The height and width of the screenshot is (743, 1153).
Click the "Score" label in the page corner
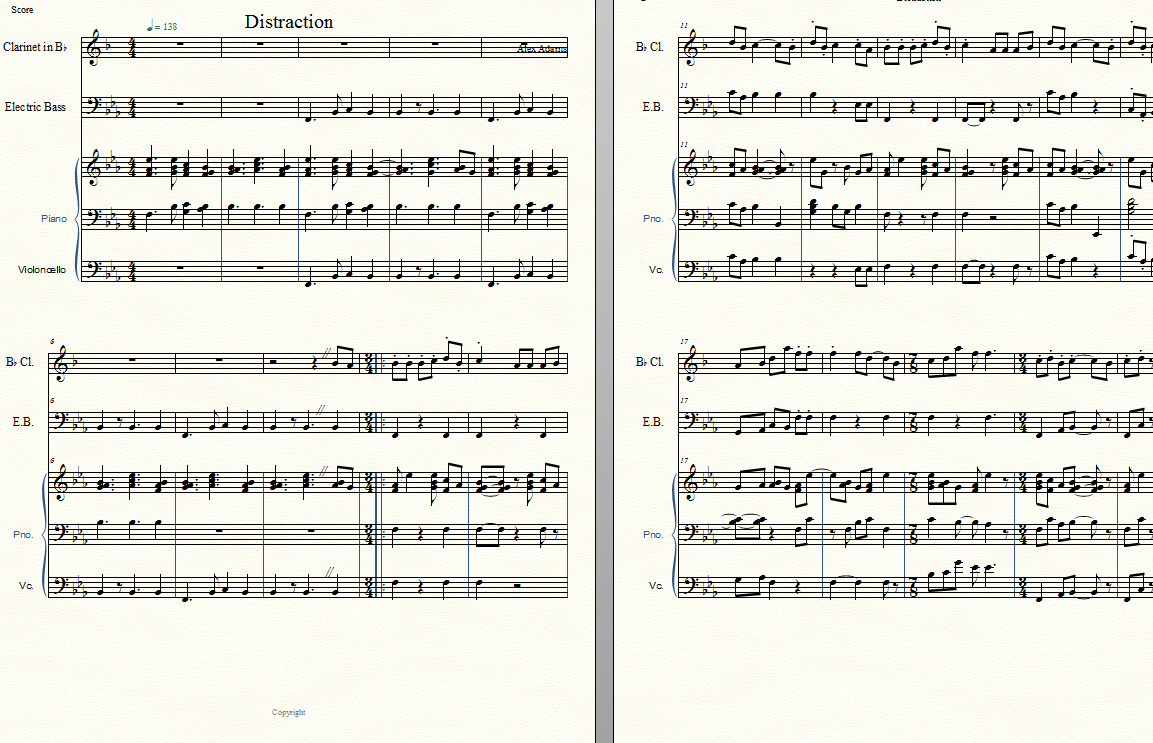(x=22, y=10)
